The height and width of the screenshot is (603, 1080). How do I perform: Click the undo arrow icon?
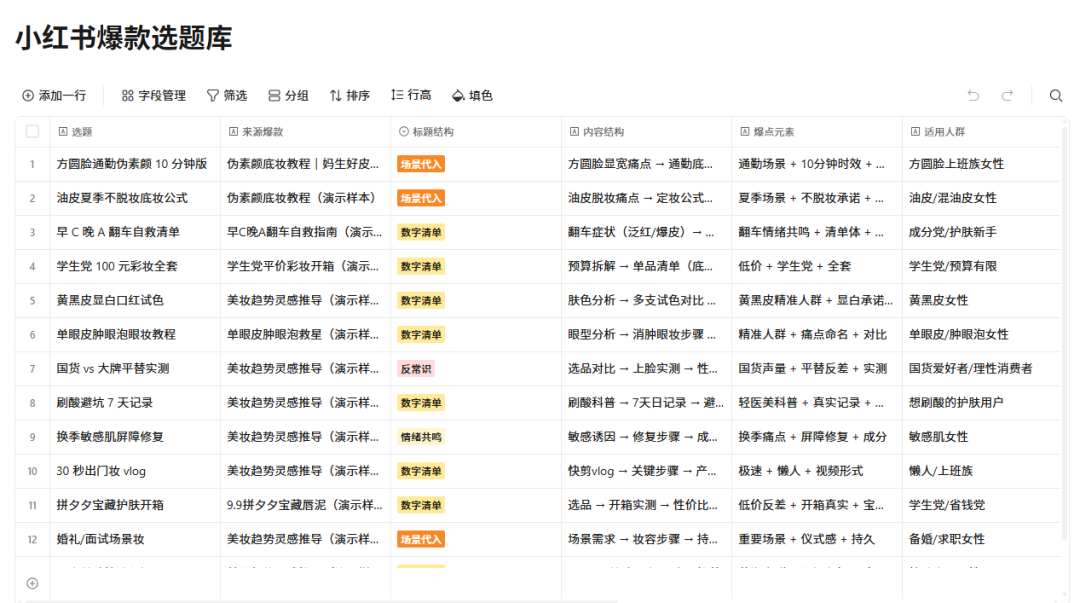click(x=973, y=96)
